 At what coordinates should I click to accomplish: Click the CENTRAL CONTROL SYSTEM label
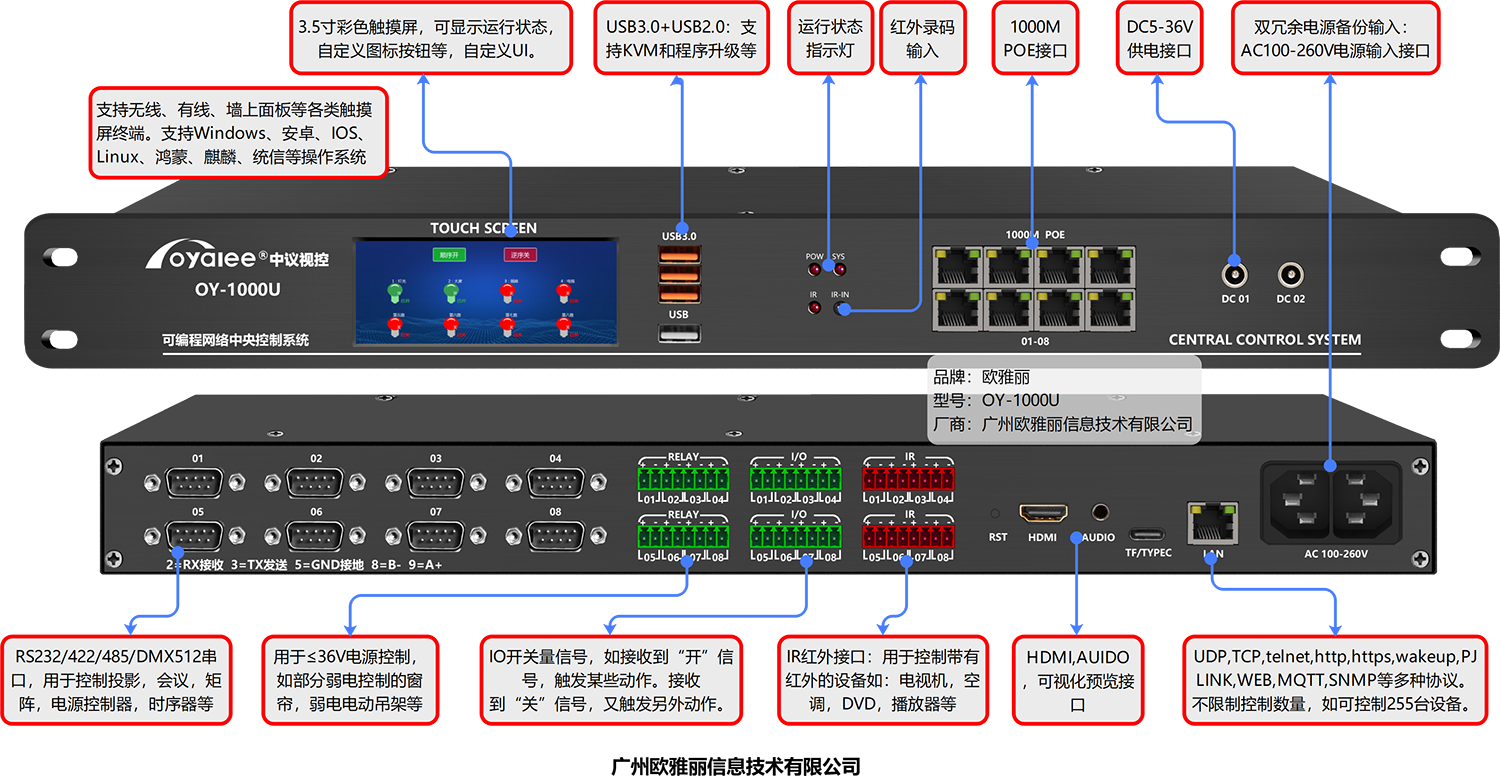(x=1265, y=340)
